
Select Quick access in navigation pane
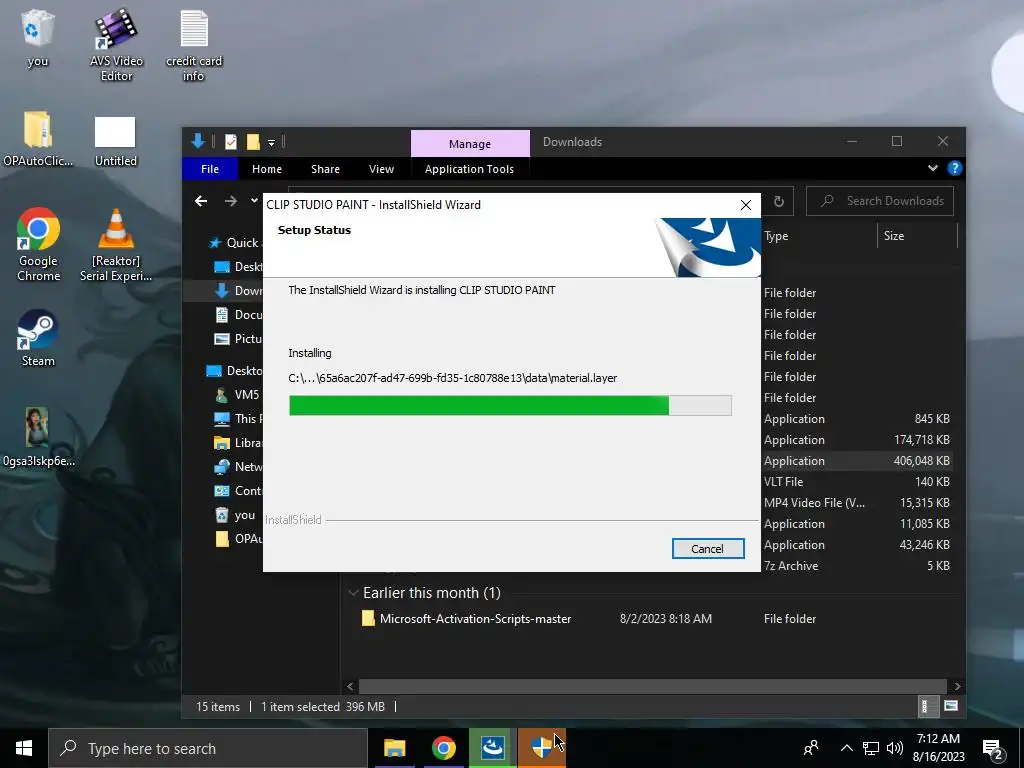point(235,243)
